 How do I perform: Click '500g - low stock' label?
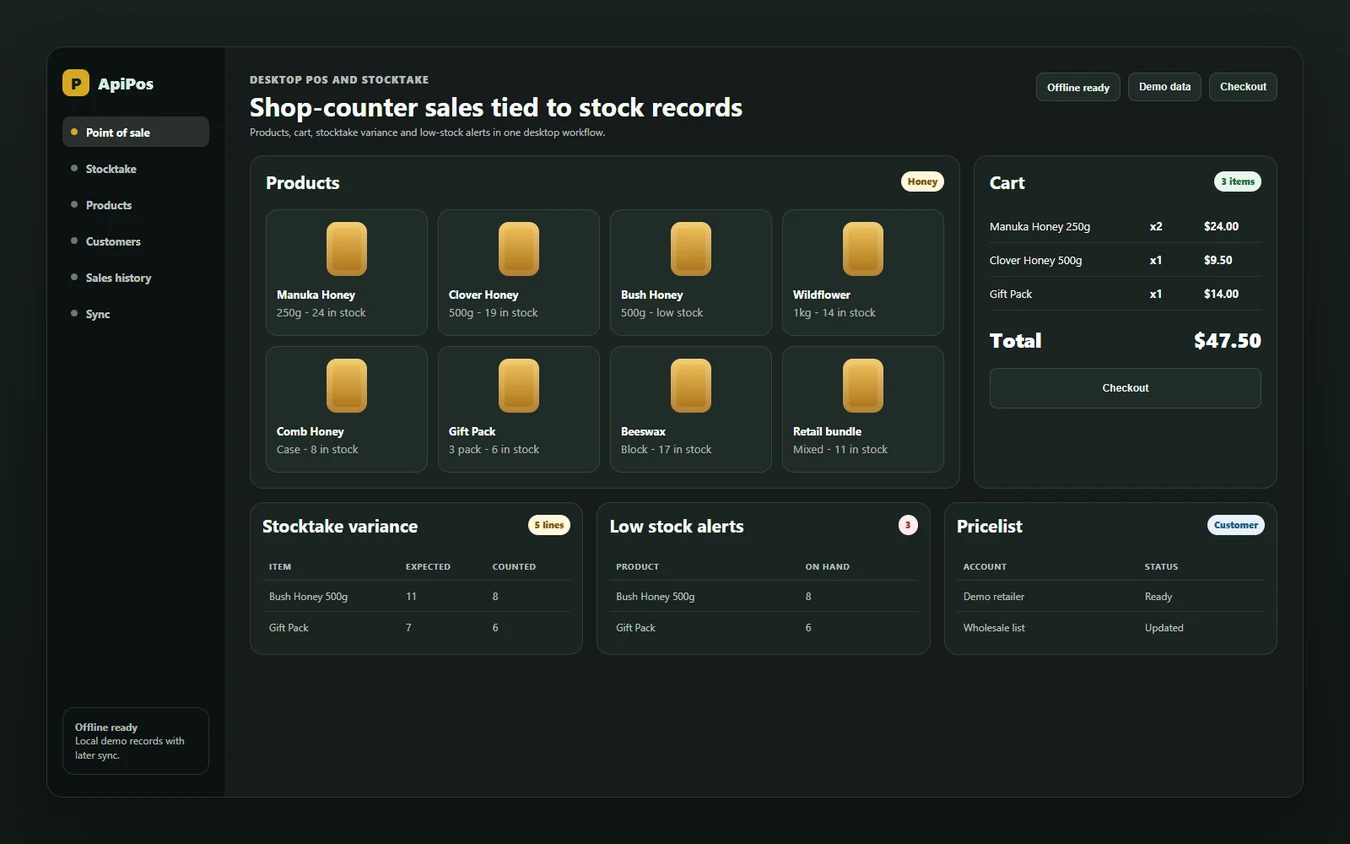coord(662,313)
